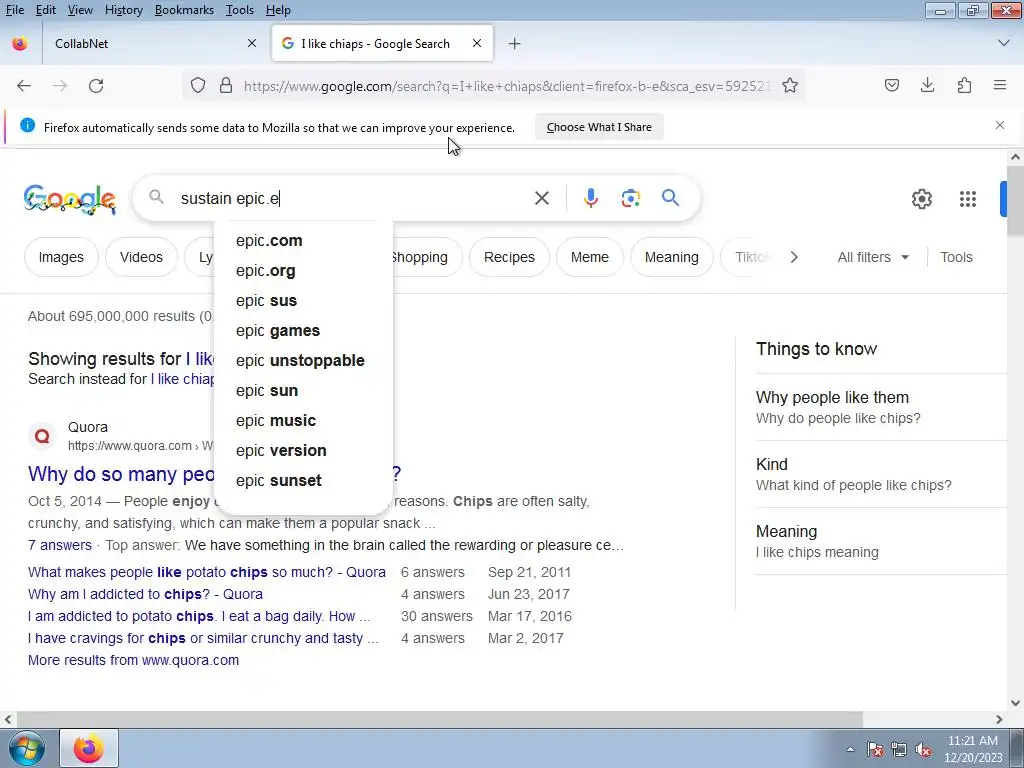
Task: Open the View menu
Action: click(80, 10)
